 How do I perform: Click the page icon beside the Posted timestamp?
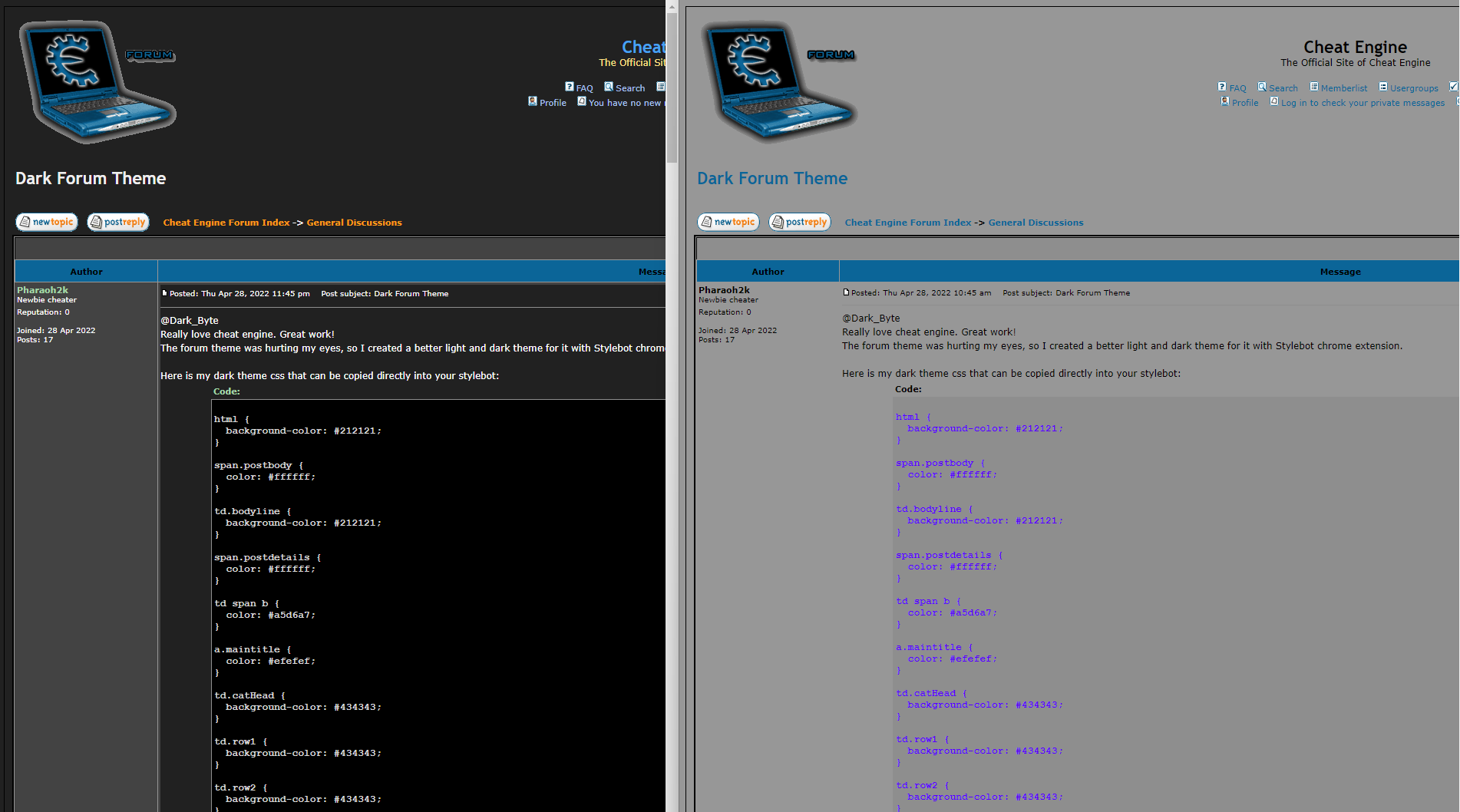tap(844, 292)
